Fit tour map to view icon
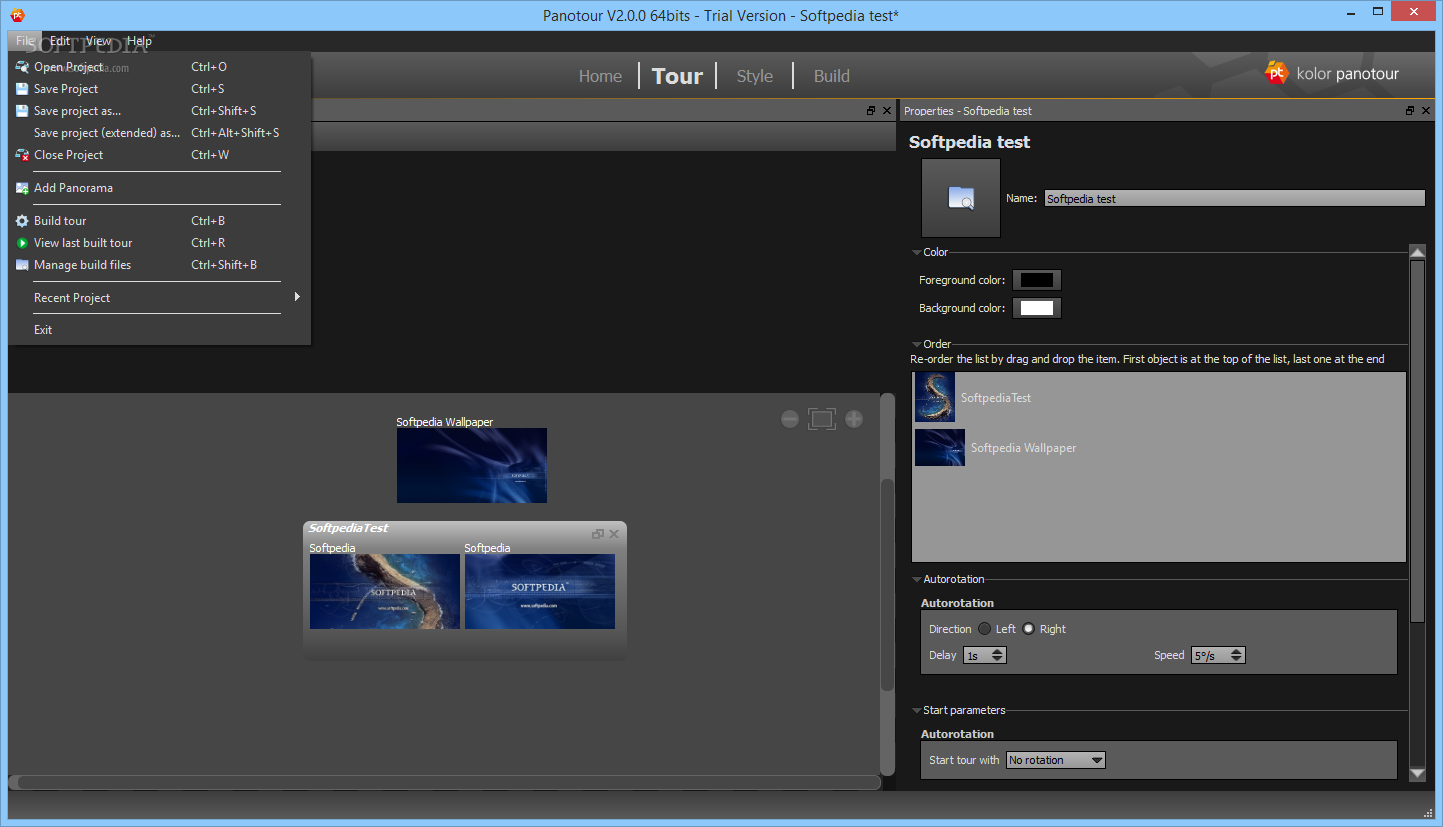Viewport: 1443px width, 827px height. click(822, 419)
